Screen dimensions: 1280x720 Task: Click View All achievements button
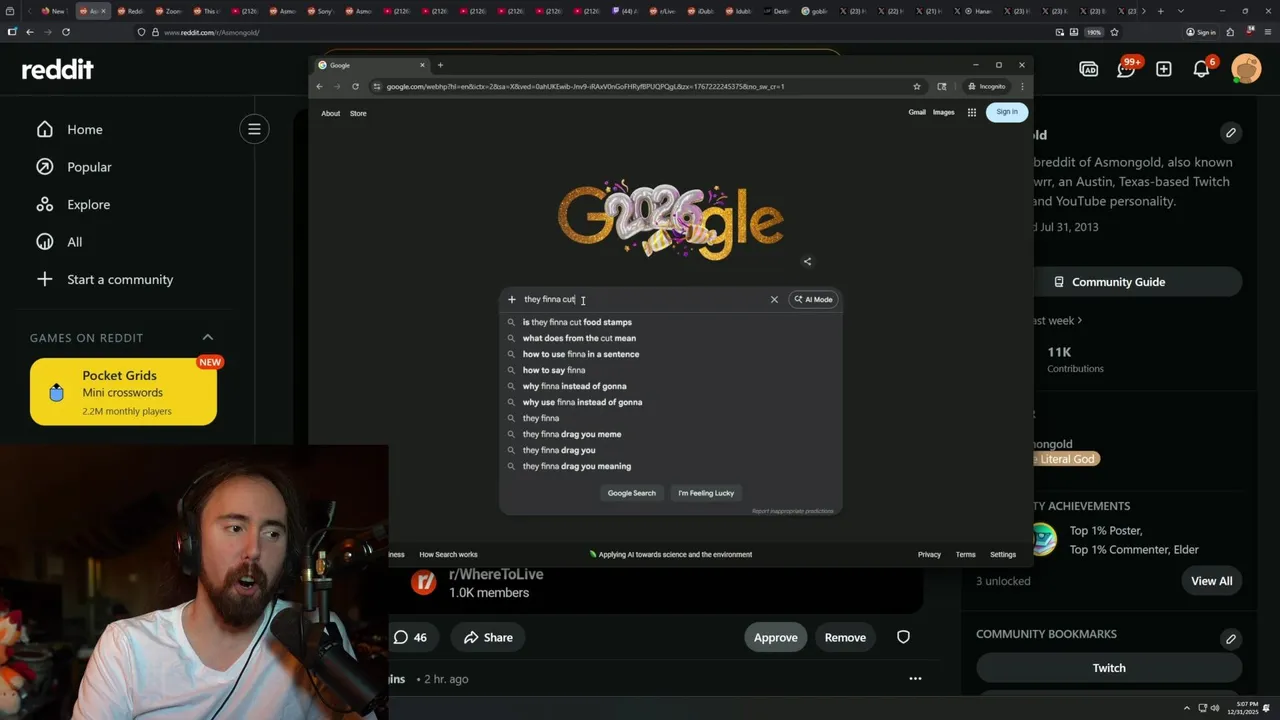1211,581
